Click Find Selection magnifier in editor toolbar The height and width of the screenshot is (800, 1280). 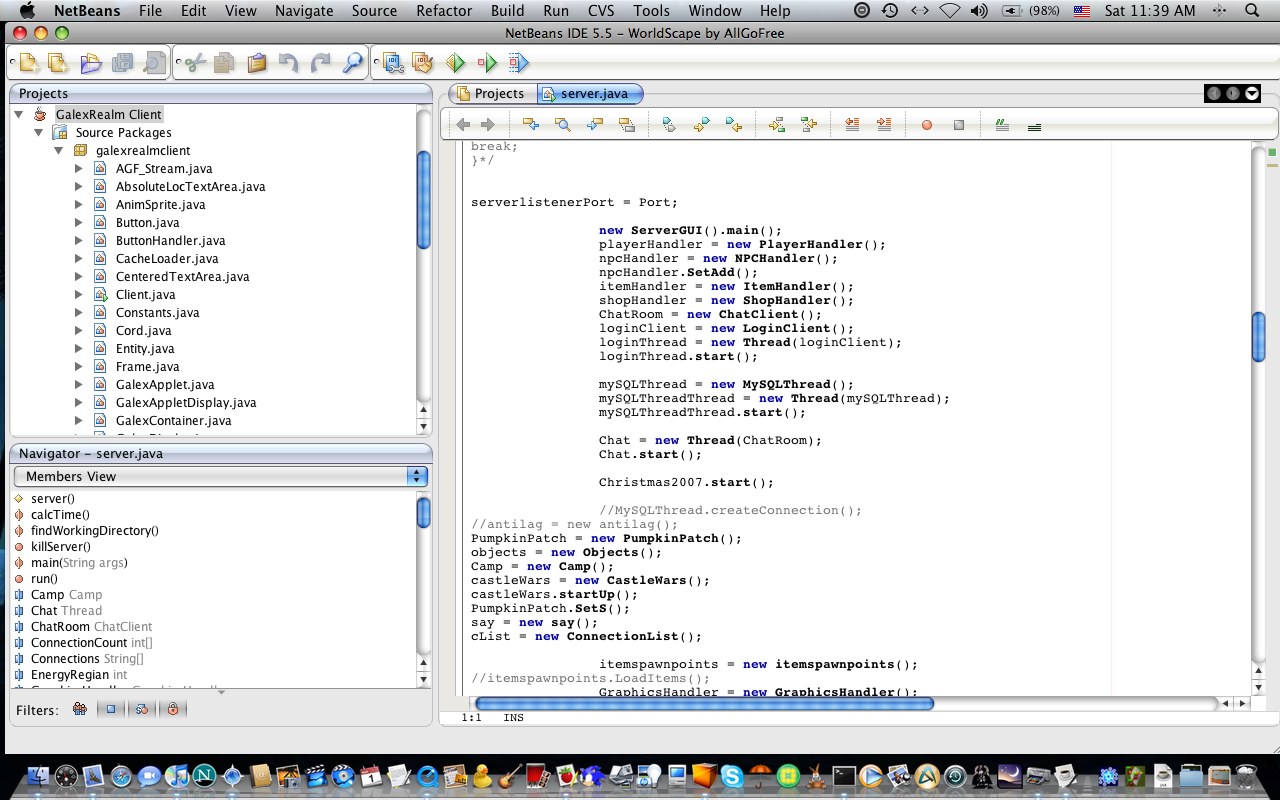tap(563, 125)
